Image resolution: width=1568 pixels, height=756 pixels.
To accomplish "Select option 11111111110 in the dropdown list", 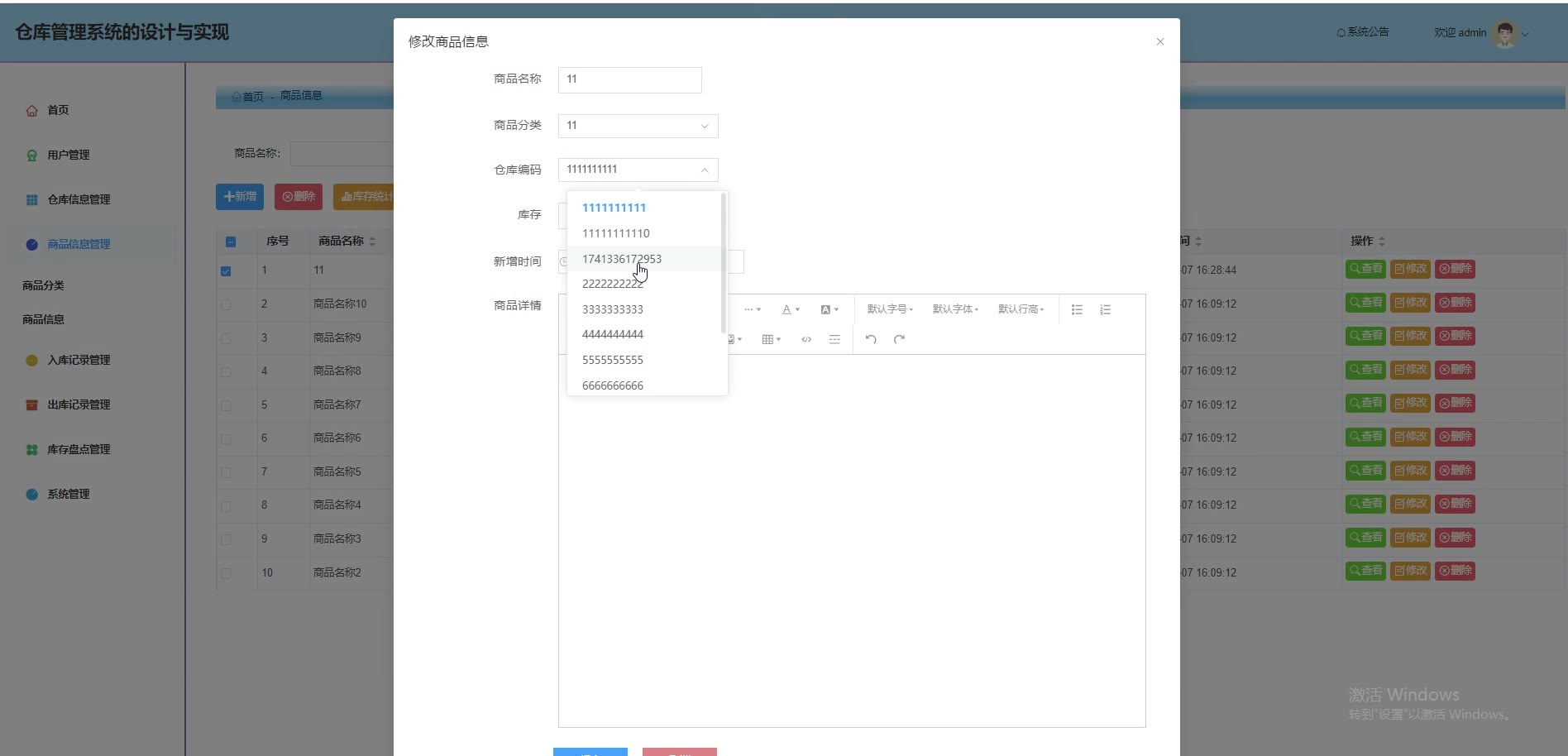I will pos(645,233).
